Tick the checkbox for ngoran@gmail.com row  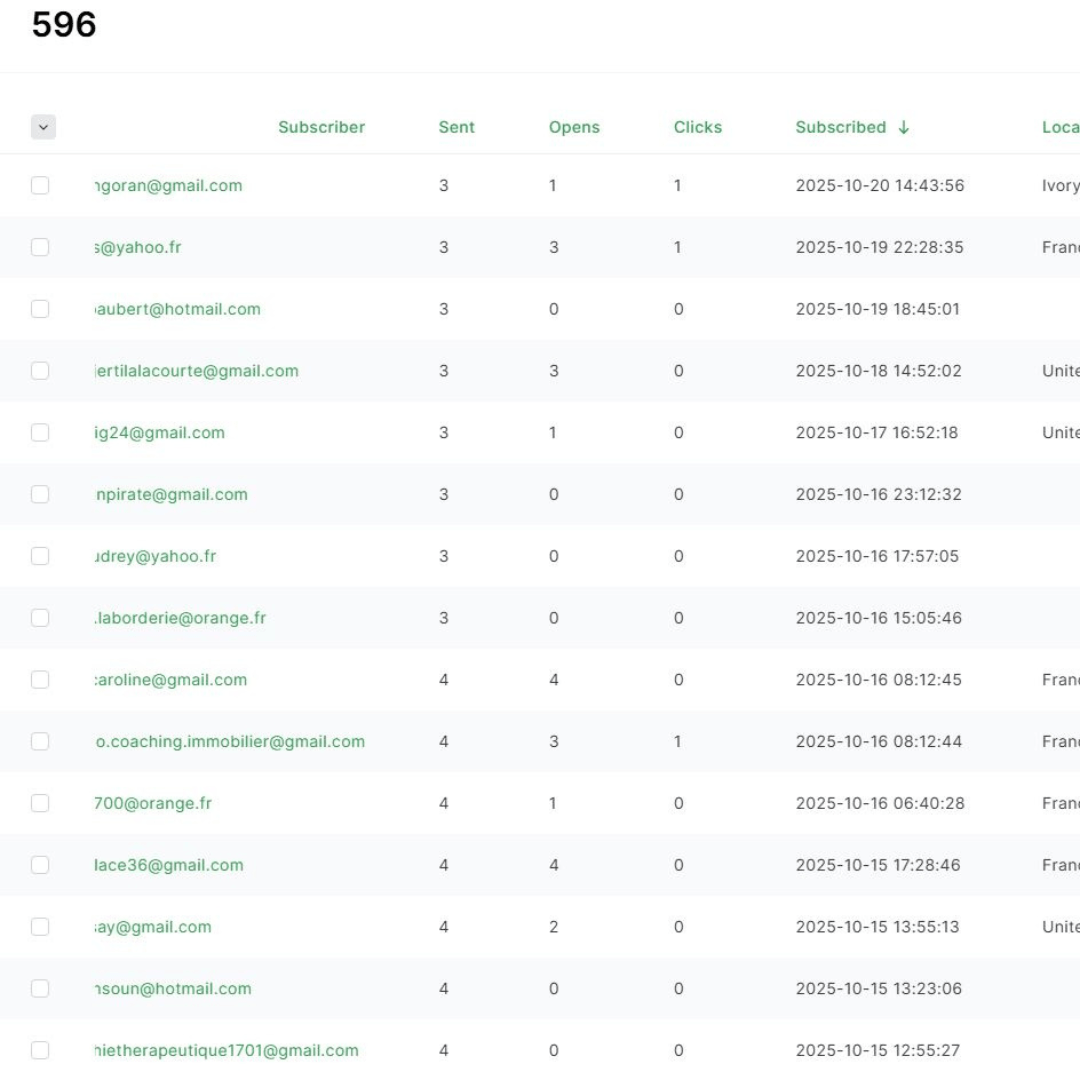coord(40,185)
